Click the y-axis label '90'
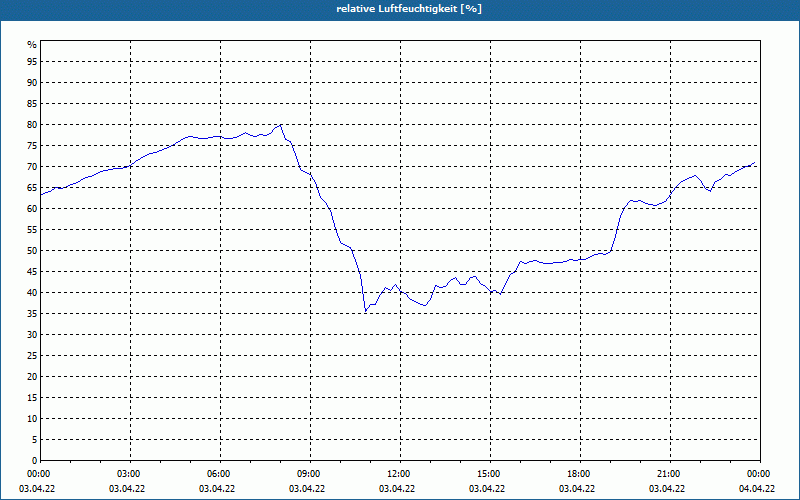Screen dimensions: 800x500 tap(32, 83)
